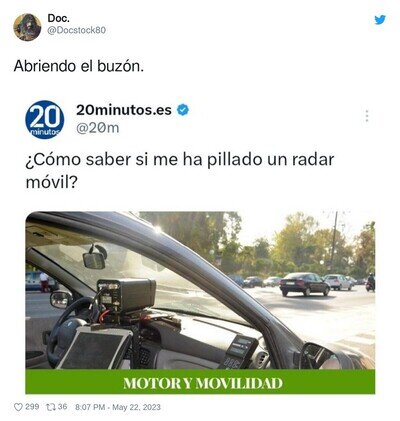Screen dimensions: 400x421
Task: Click the dark sedan in the photo
Action: [x=304, y=284]
